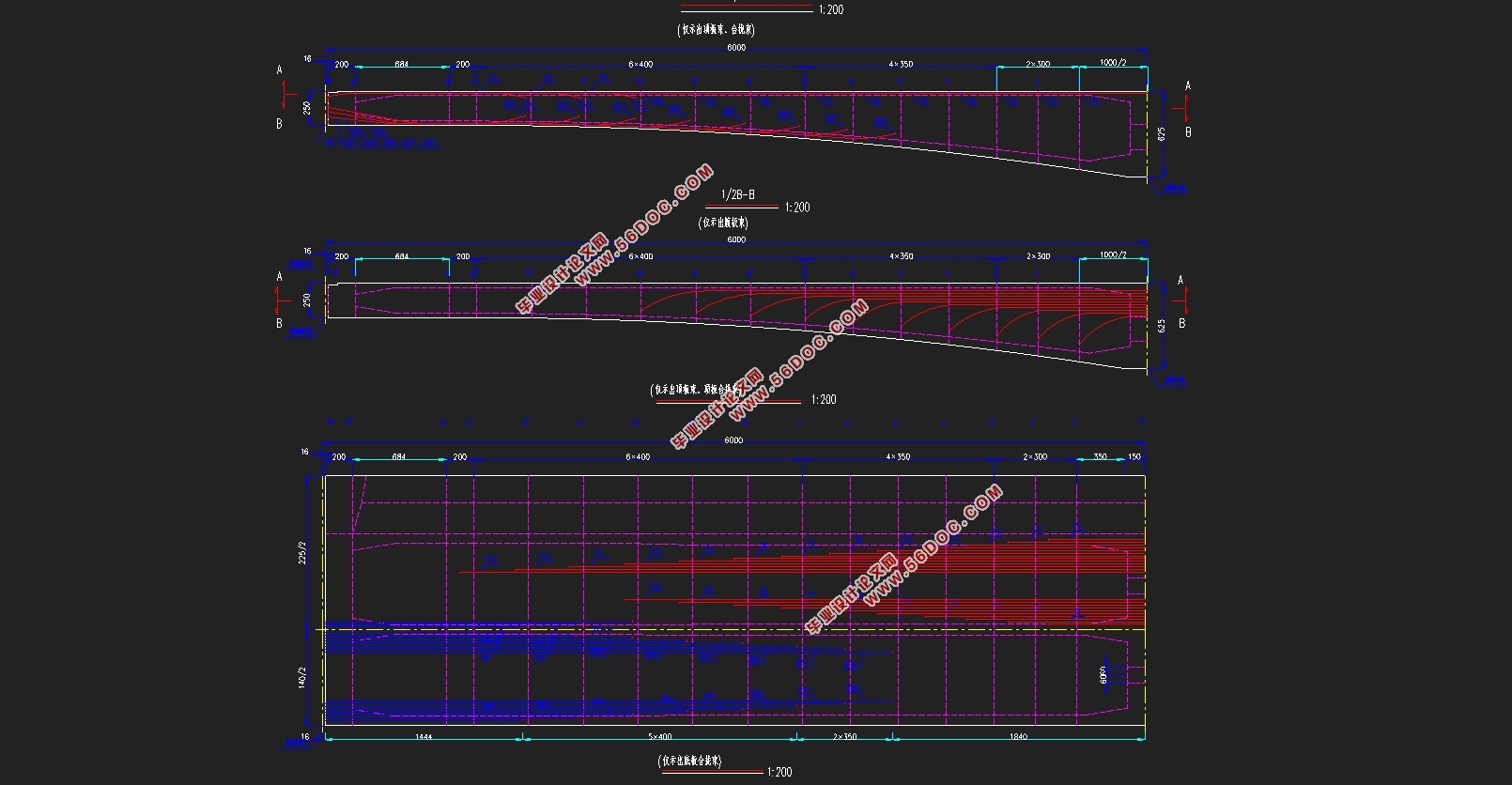Click the 1840 dimension text
The image size is (1512, 785).
point(1018,737)
